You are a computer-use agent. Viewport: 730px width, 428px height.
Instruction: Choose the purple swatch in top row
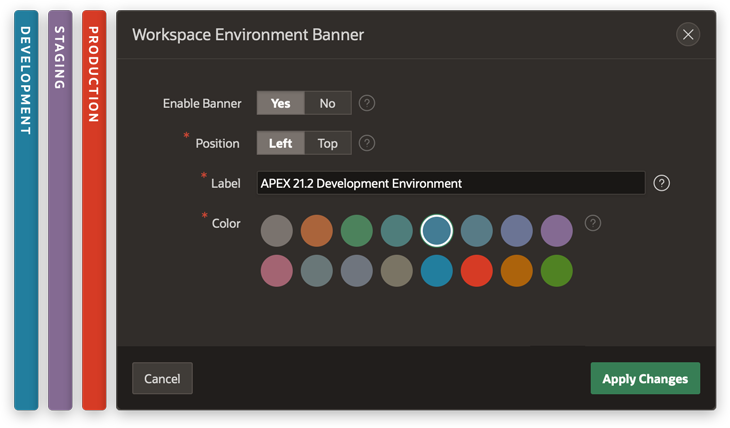557,231
